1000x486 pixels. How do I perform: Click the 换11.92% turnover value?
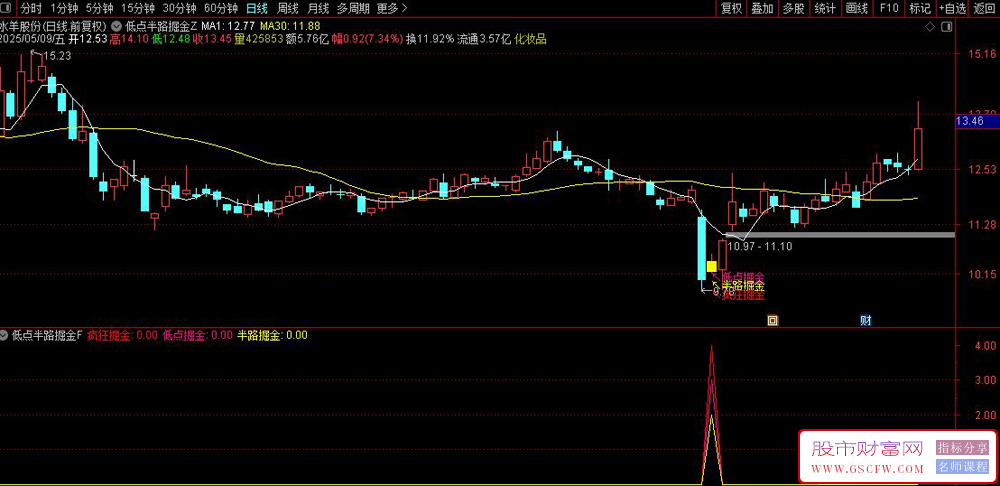430,39
